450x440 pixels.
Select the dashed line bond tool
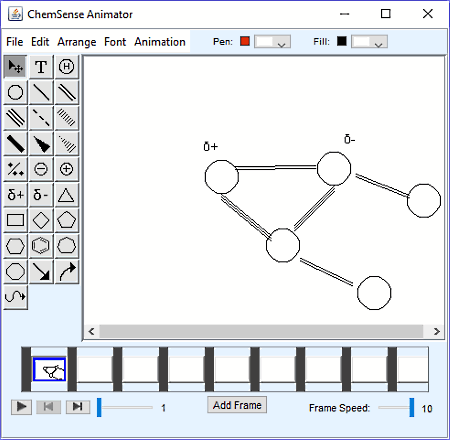(41, 118)
